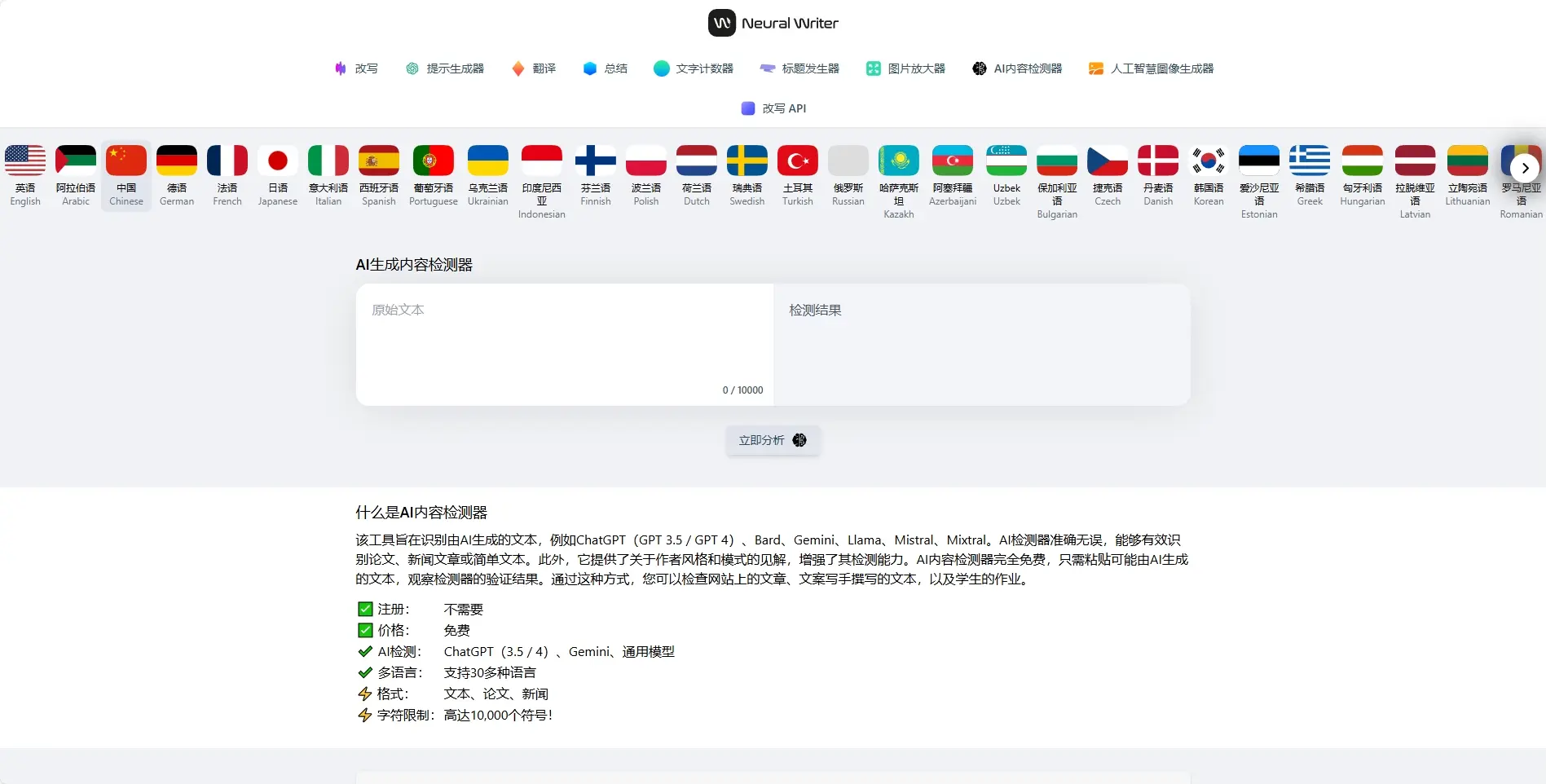Image resolution: width=1546 pixels, height=784 pixels.
Task: Click the Neural Writer logo
Action: pos(773,23)
